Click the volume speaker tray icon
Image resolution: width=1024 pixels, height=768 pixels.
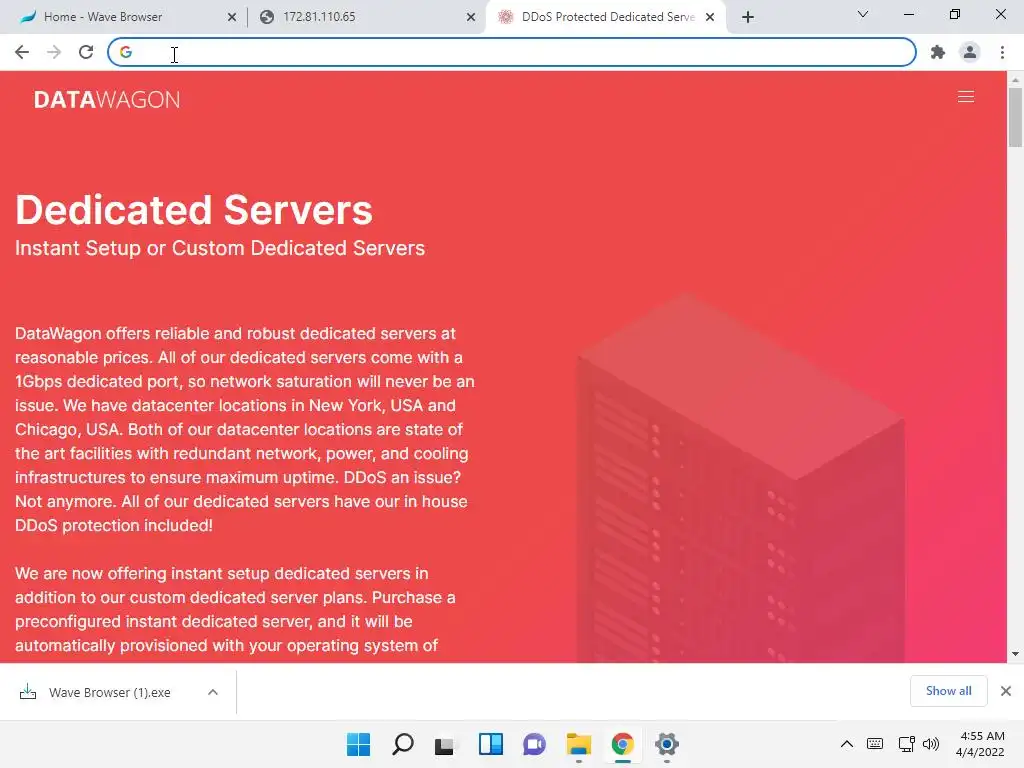(x=931, y=744)
